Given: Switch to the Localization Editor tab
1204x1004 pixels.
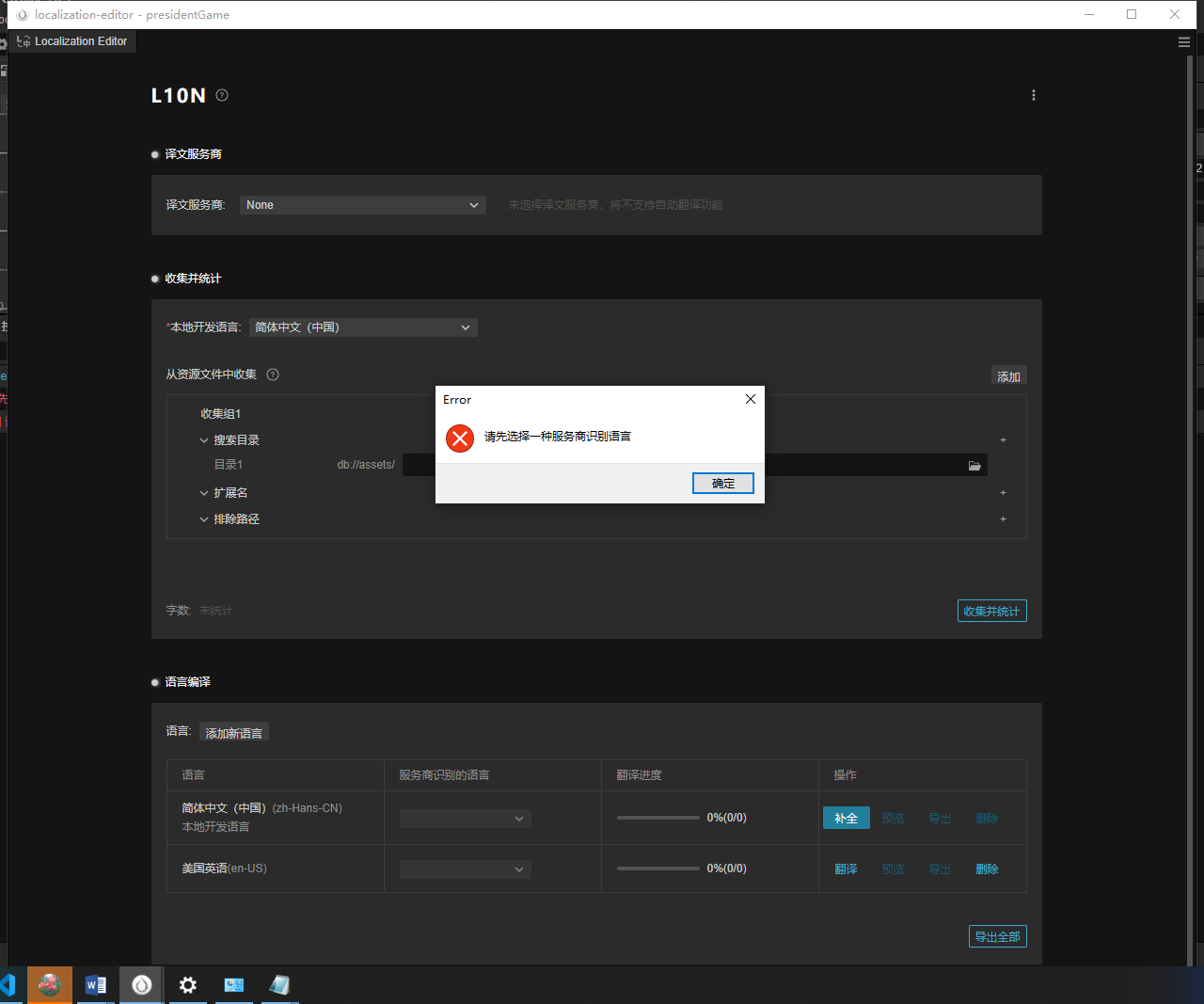Looking at the screenshot, I should tap(72, 41).
